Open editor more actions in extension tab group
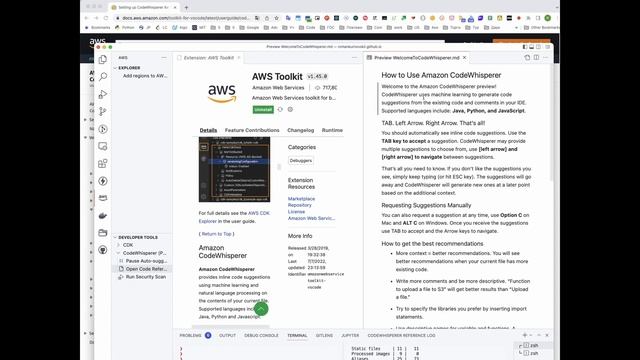 [x=354, y=58]
